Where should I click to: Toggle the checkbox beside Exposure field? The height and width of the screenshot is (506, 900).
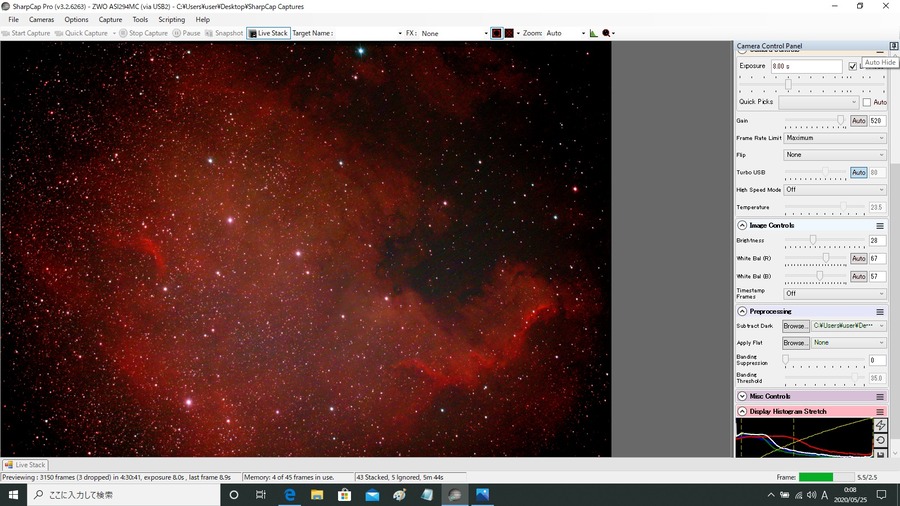click(852, 66)
